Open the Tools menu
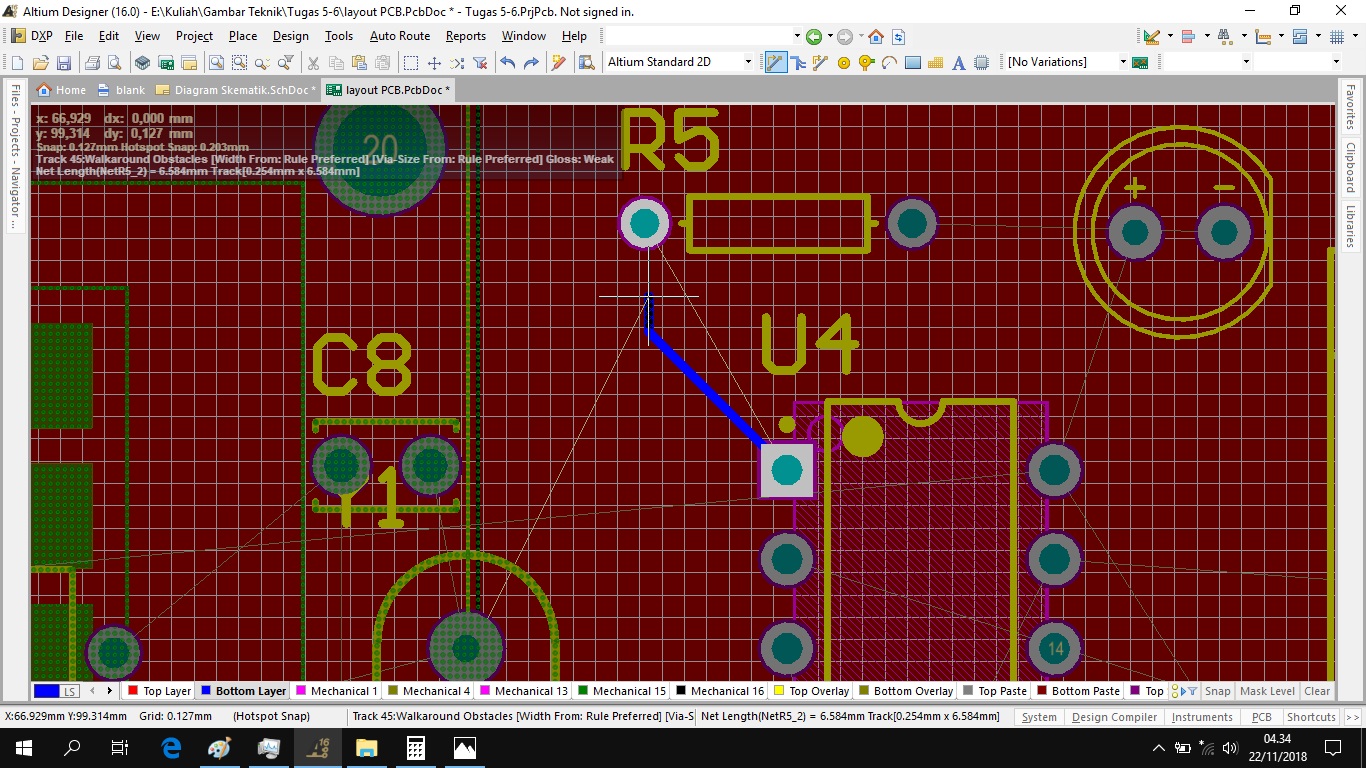This screenshot has width=1366, height=768. 339,36
